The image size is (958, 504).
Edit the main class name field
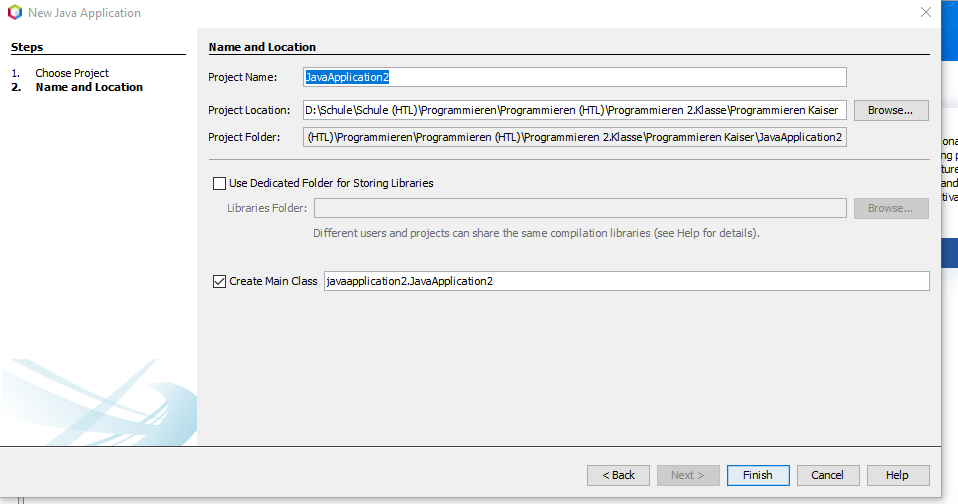click(626, 281)
